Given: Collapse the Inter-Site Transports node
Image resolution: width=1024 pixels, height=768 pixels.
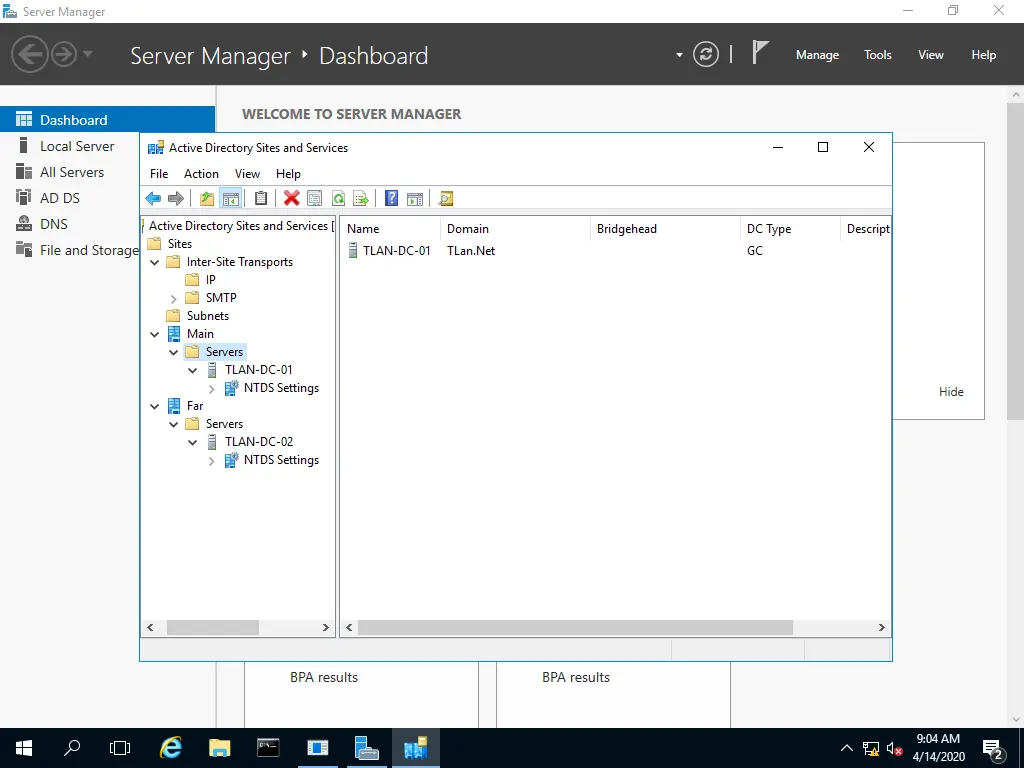Looking at the screenshot, I should point(155,263).
